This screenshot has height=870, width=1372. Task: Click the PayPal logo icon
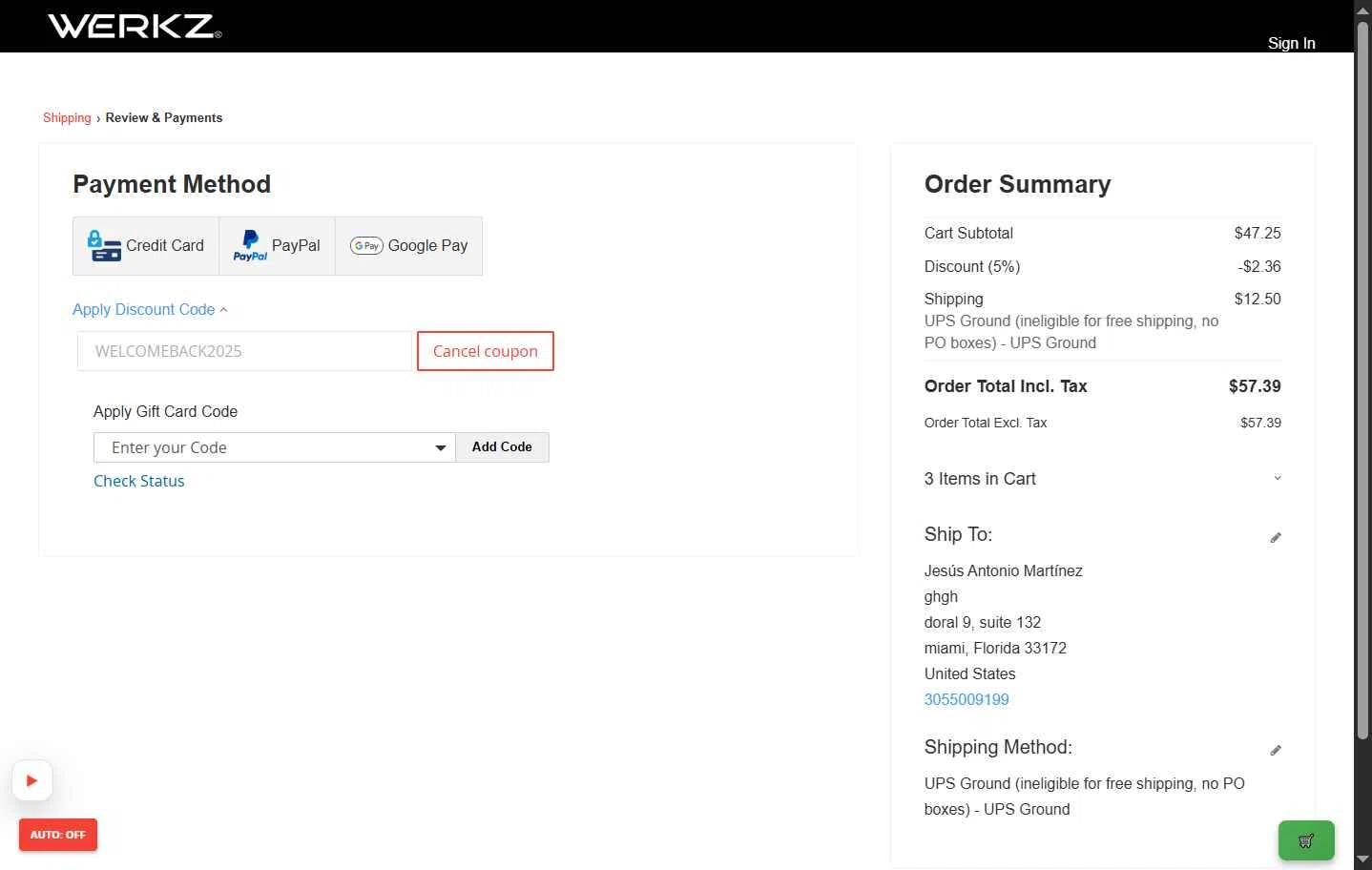coord(250,246)
